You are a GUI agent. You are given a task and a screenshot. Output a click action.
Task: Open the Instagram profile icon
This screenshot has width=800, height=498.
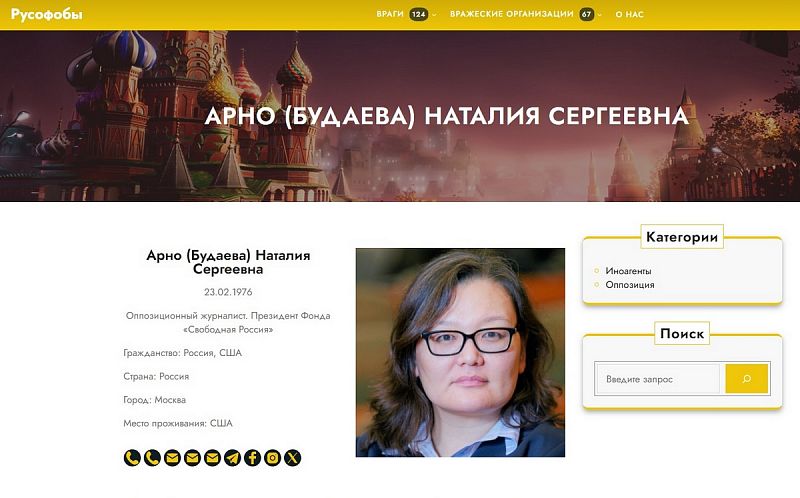pyautogui.click(x=272, y=458)
